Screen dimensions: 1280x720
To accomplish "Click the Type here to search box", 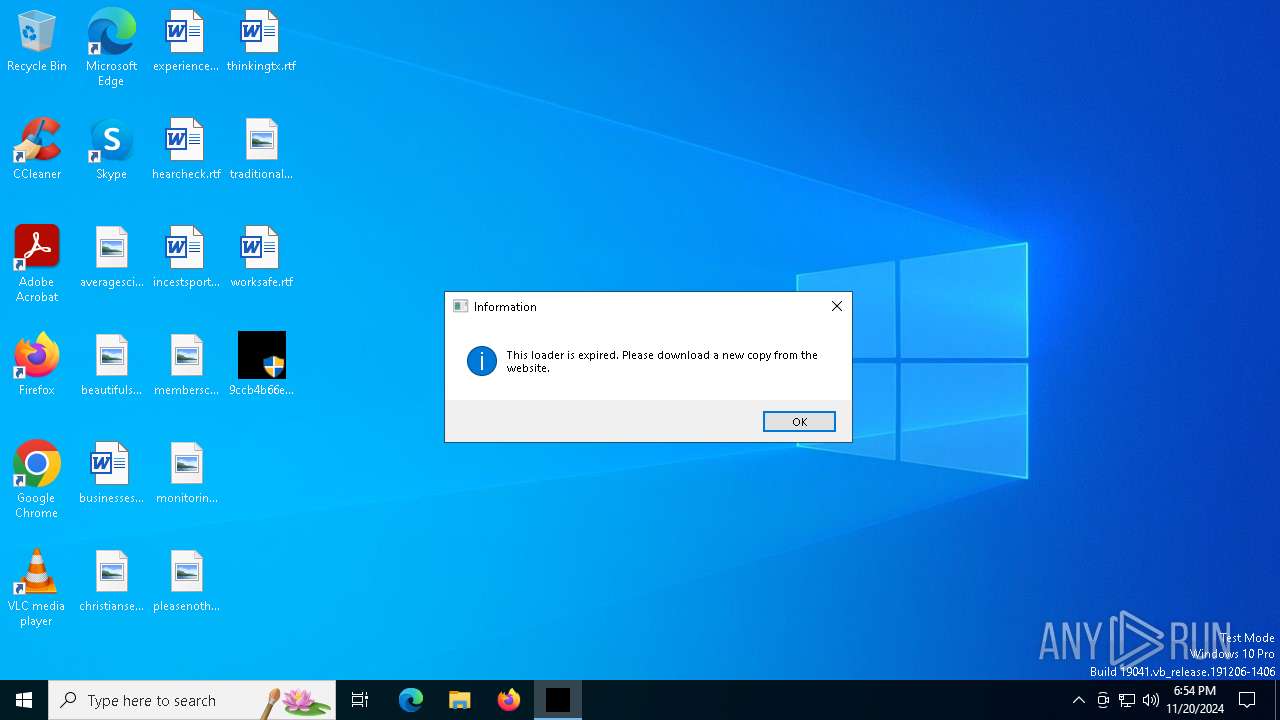I will 192,700.
